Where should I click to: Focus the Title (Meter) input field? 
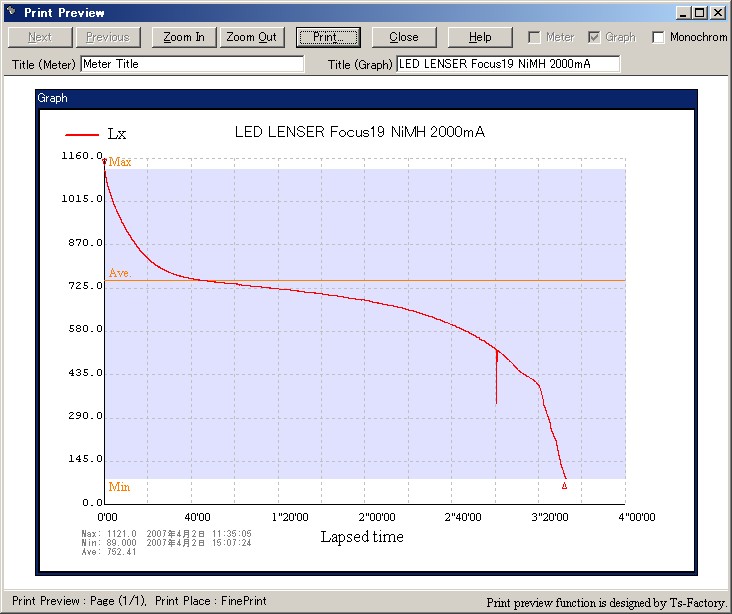tap(192, 64)
